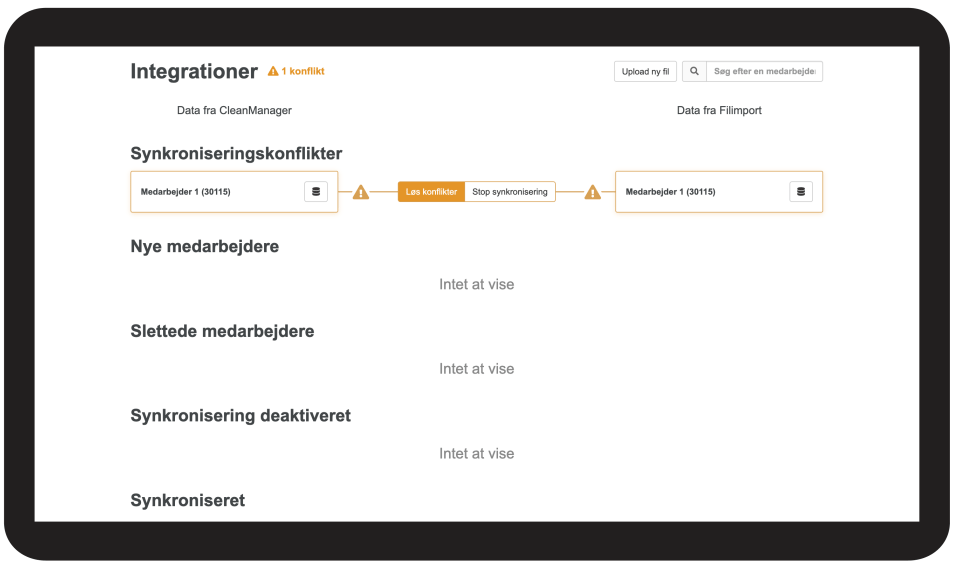Click the 'Integrationer' page title

194,71
